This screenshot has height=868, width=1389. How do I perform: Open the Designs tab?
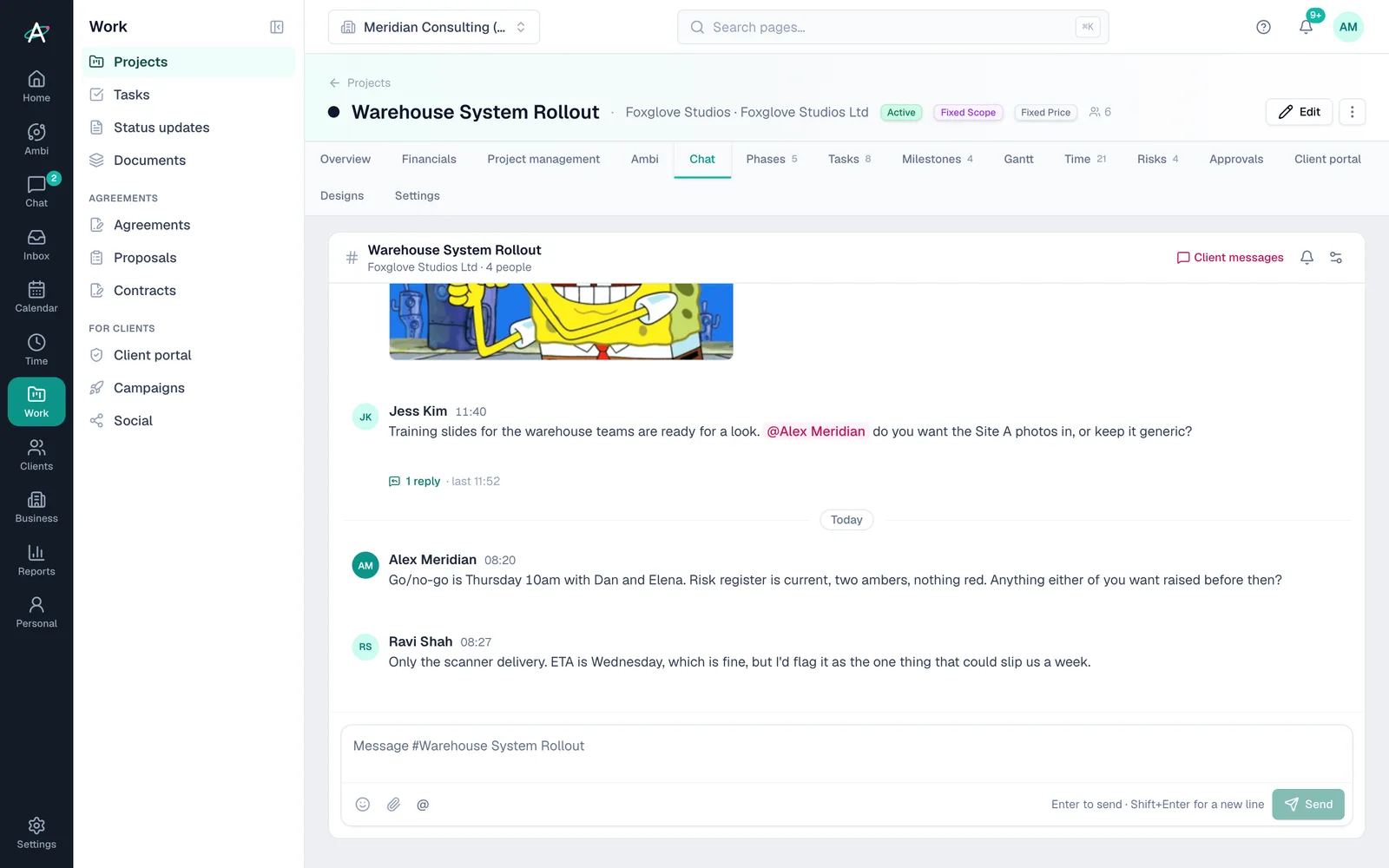point(342,196)
